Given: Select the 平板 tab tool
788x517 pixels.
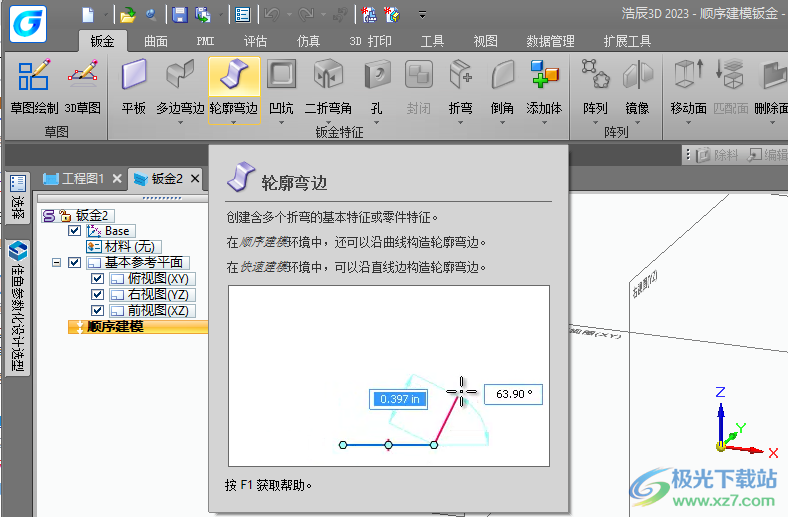Looking at the screenshot, I should [x=134, y=86].
